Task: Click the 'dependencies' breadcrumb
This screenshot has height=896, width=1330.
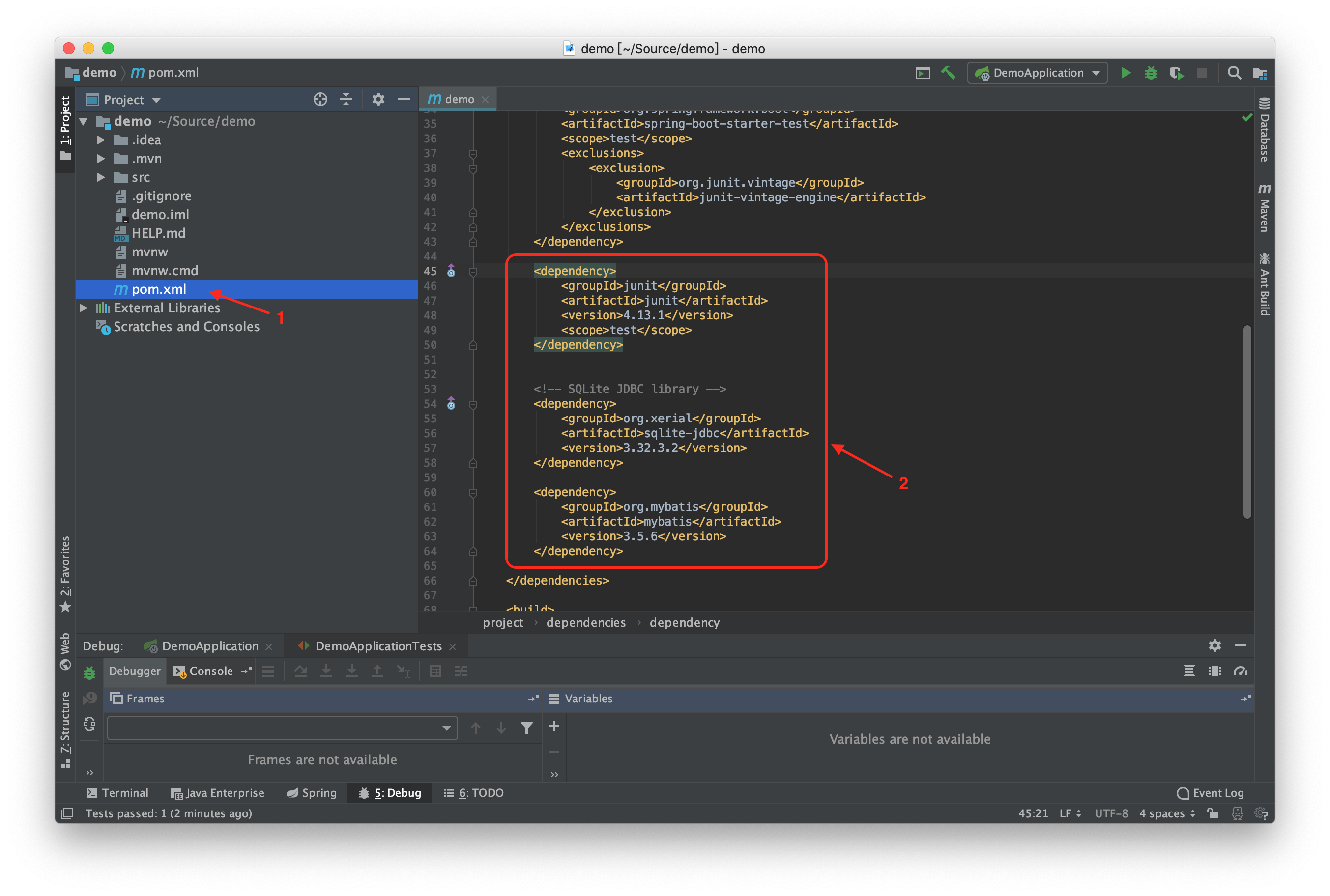Action: [x=585, y=622]
